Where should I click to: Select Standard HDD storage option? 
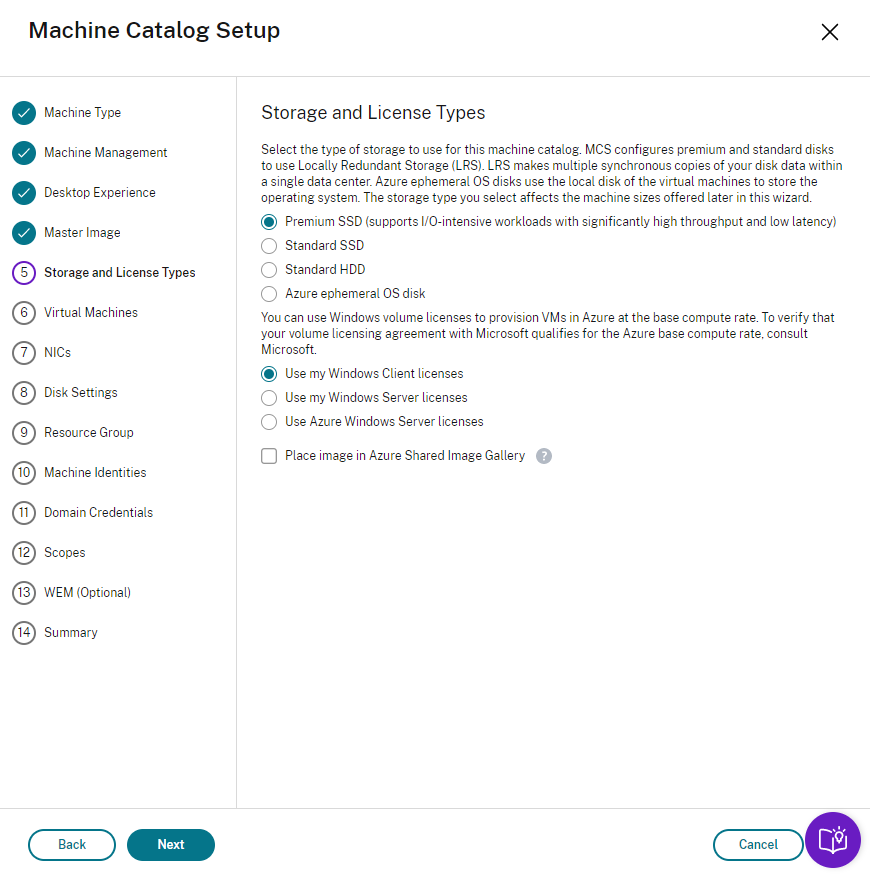[269, 270]
